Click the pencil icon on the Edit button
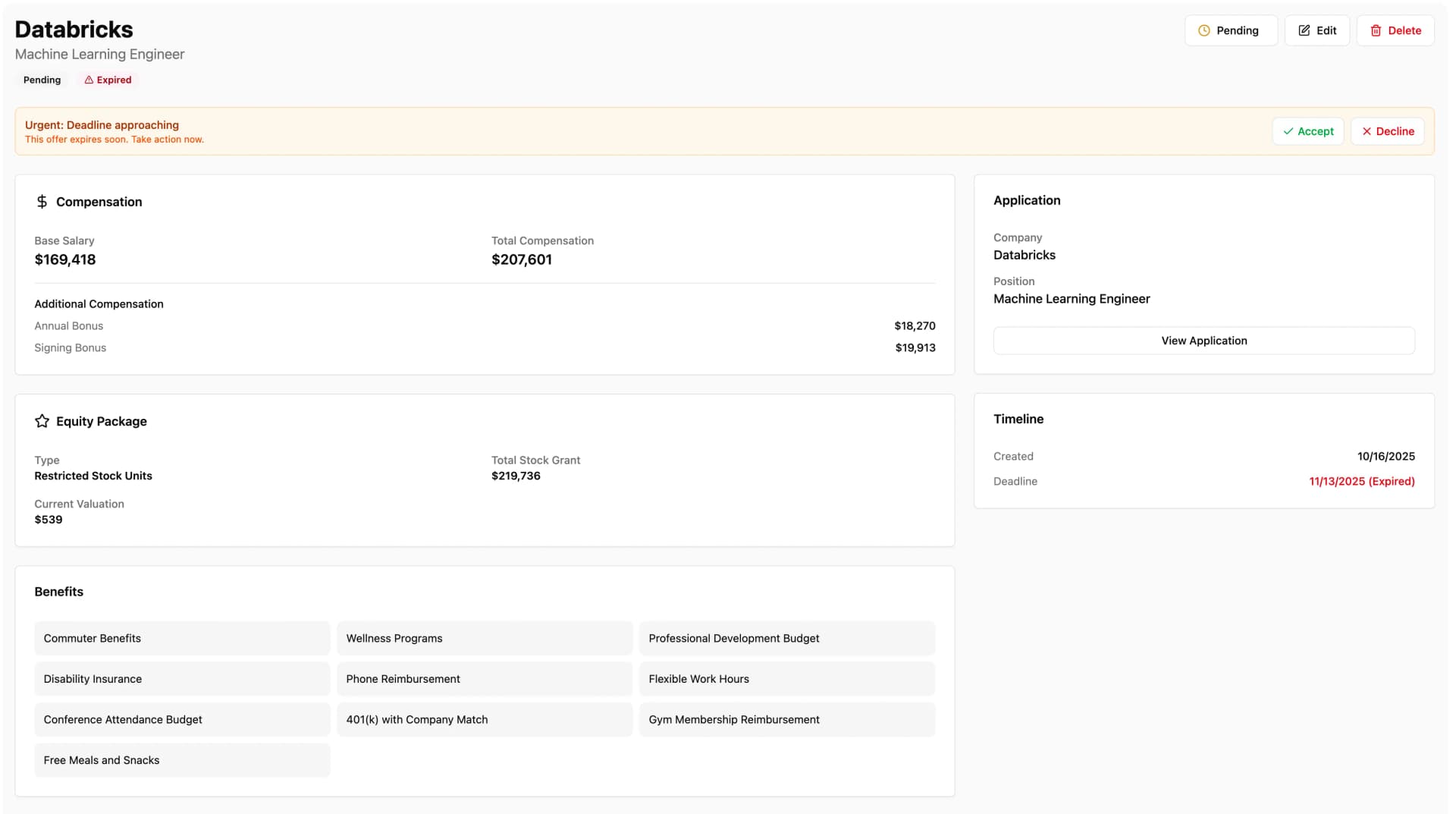The height and width of the screenshot is (814, 1456). pos(1304,30)
